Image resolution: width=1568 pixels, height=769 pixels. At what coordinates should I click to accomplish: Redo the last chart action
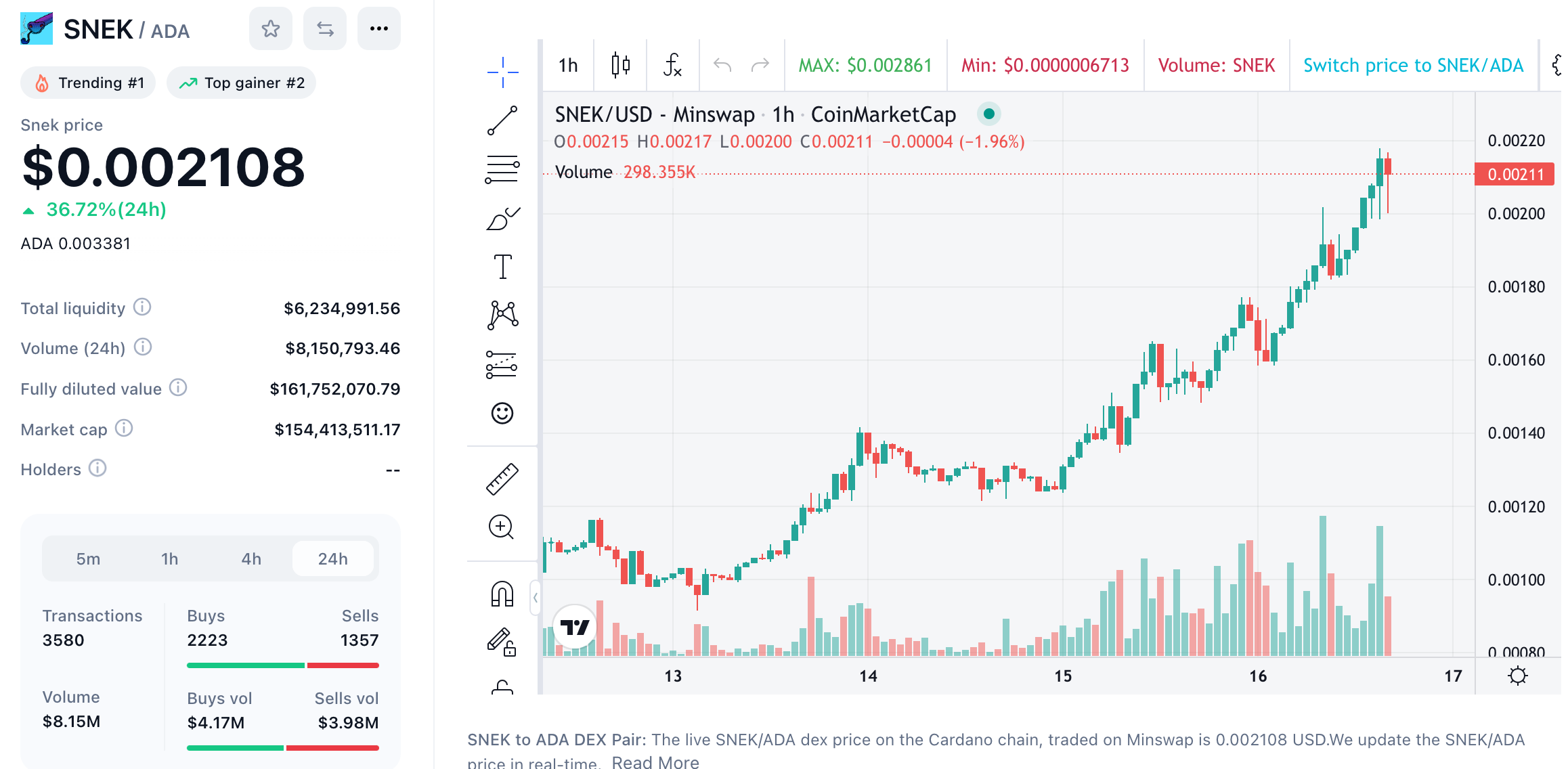(760, 65)
